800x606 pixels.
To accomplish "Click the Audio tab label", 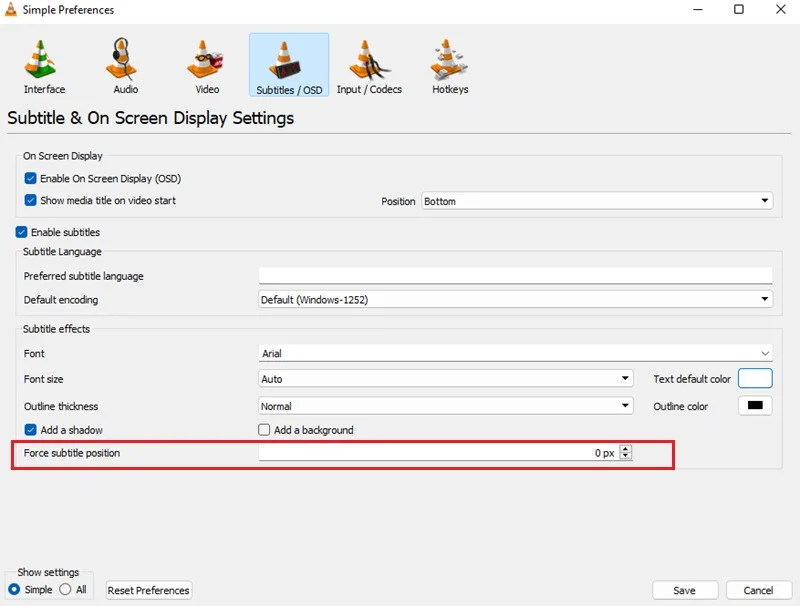I will tap(126, 89).
